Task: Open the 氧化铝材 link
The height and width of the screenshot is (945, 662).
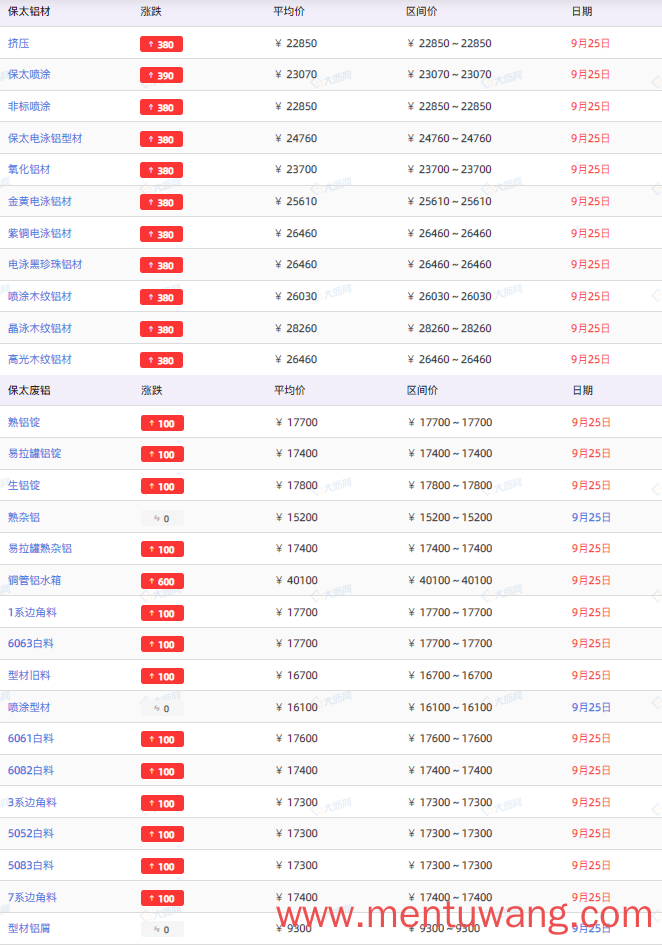Action: 29,170
